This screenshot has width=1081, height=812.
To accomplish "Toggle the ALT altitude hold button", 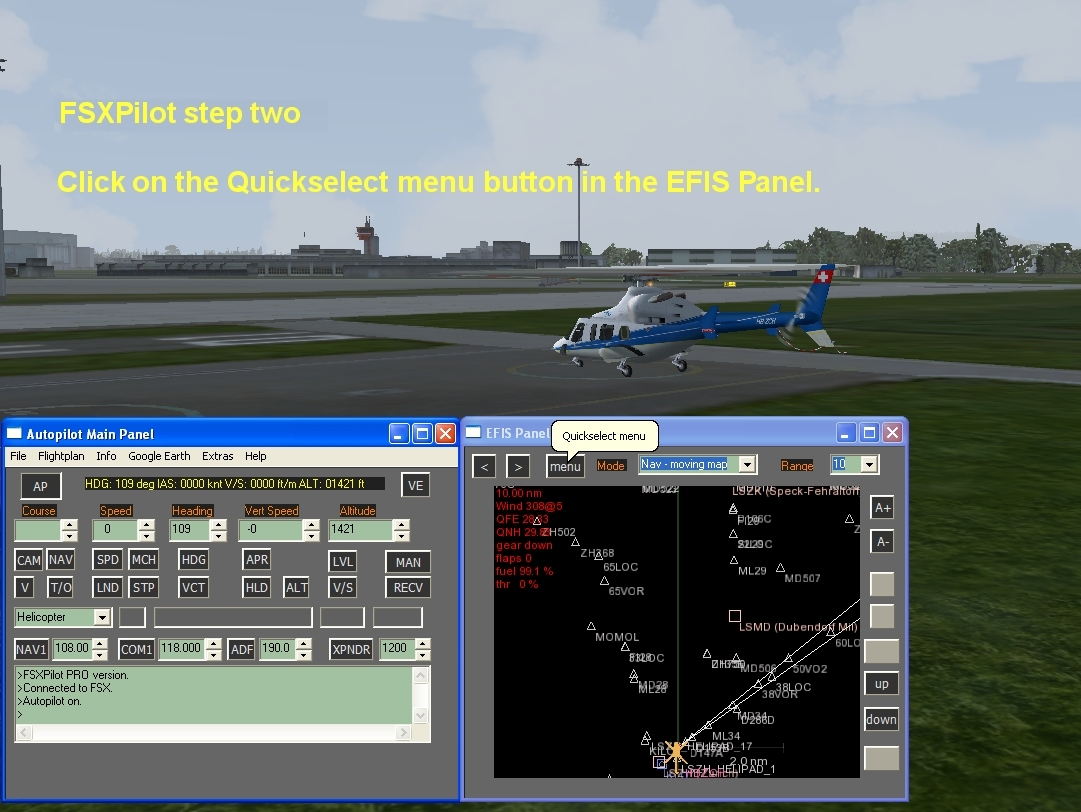I will tap(296, 587).
